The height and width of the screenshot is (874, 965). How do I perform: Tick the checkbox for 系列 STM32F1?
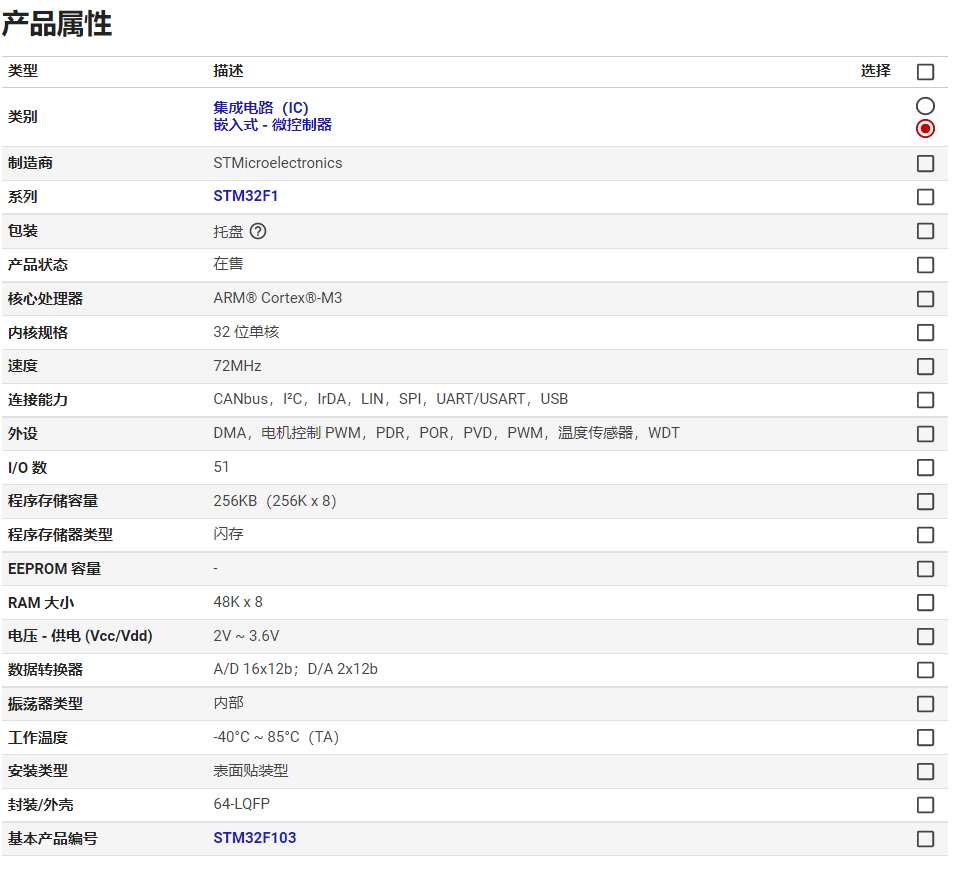[x=925, y=197]
